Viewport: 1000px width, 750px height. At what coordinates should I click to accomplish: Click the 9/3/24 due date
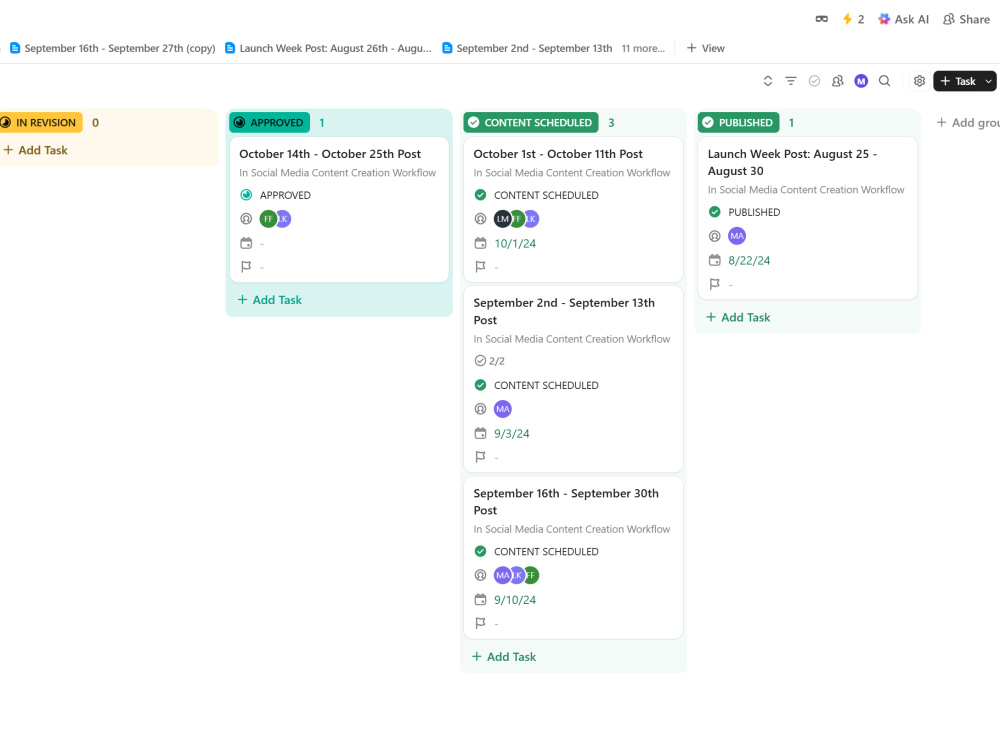(511, 433)
